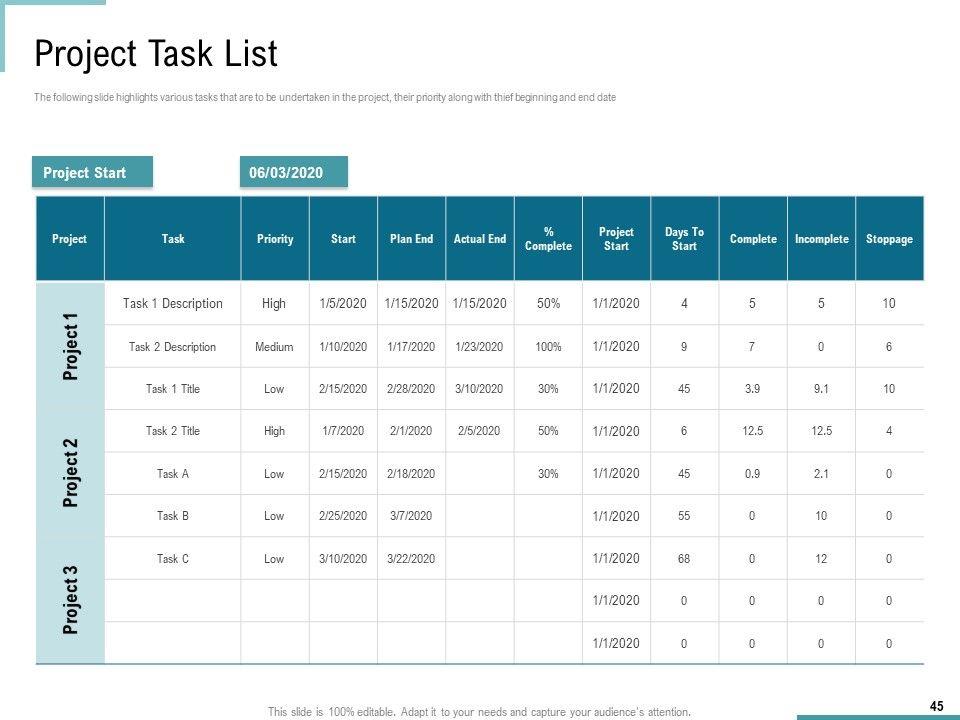Click the Task 1 Description cell

(x=173, y=303)
